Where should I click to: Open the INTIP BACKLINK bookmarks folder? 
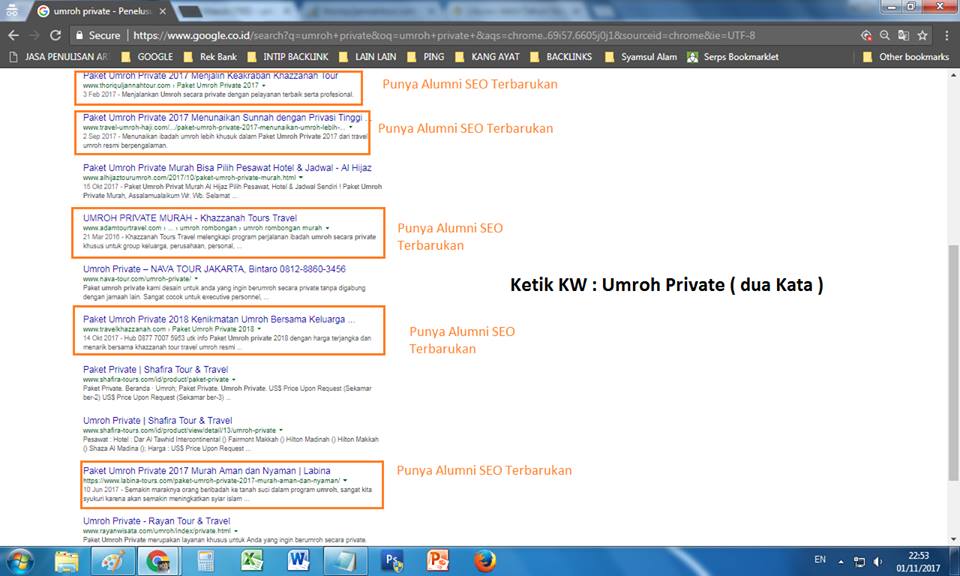[288, 57]
